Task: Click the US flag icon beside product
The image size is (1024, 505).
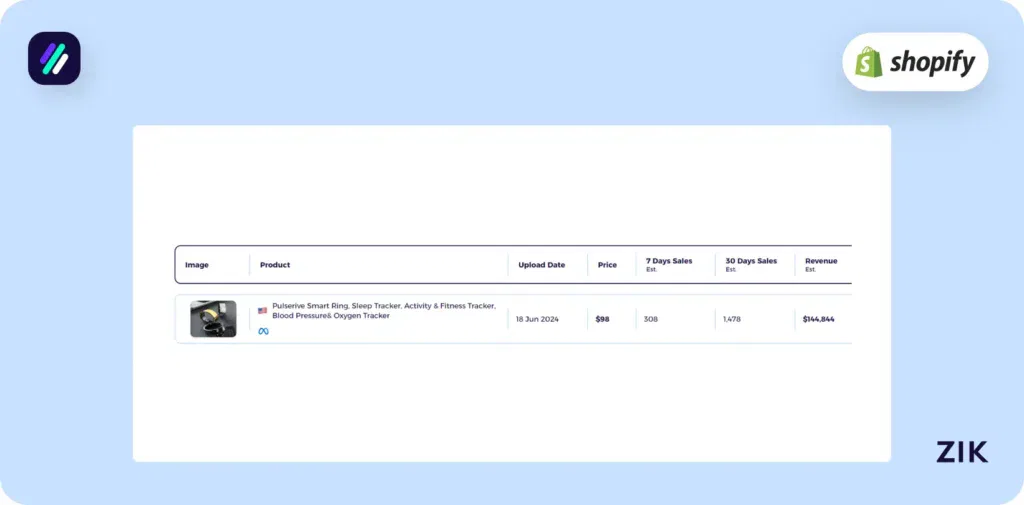Action: [263, 311]
